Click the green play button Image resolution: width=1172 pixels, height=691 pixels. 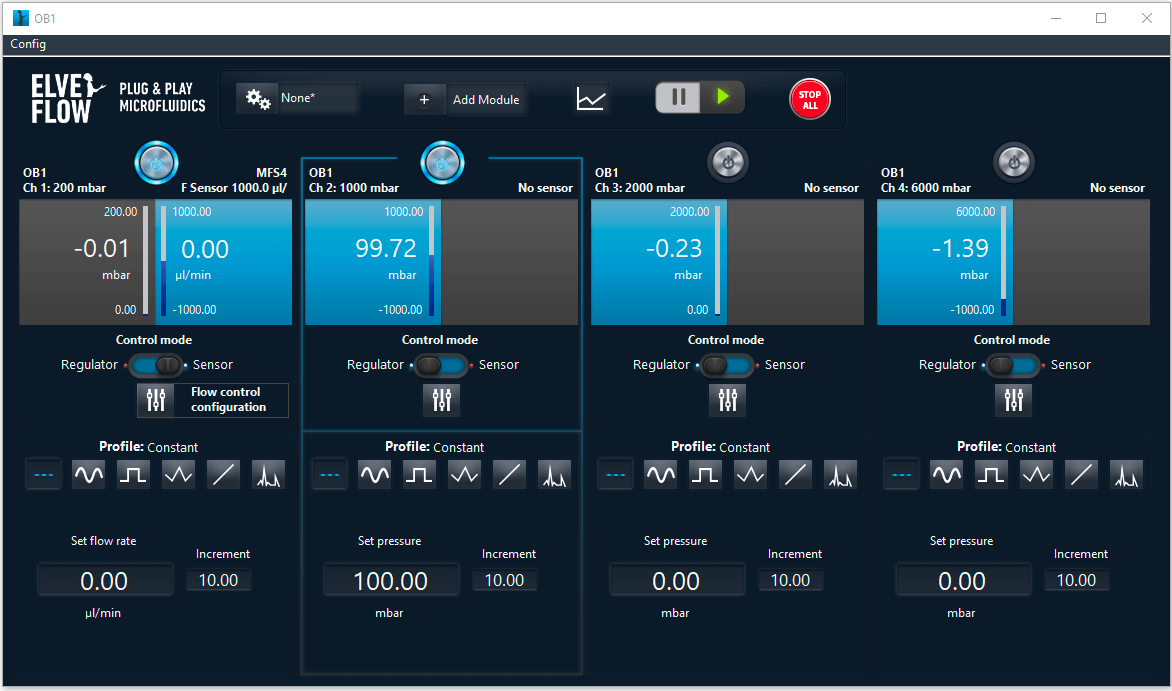(723, 97)
